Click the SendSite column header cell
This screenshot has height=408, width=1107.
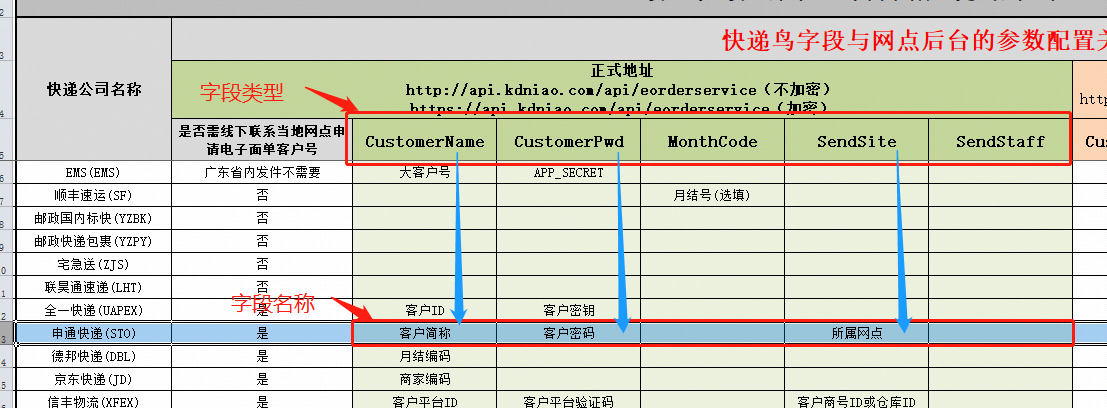(856, 141)
